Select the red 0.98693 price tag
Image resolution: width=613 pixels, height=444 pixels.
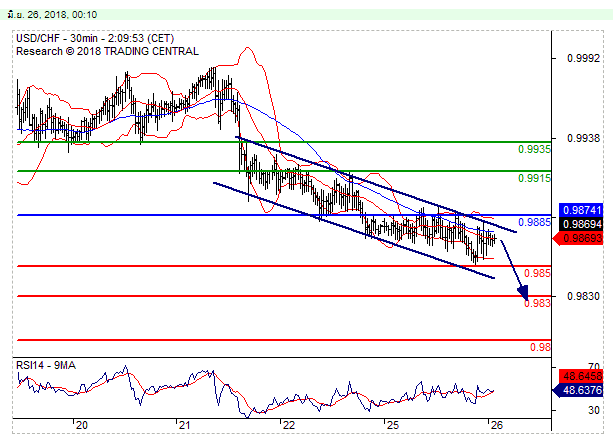(578, 238)
